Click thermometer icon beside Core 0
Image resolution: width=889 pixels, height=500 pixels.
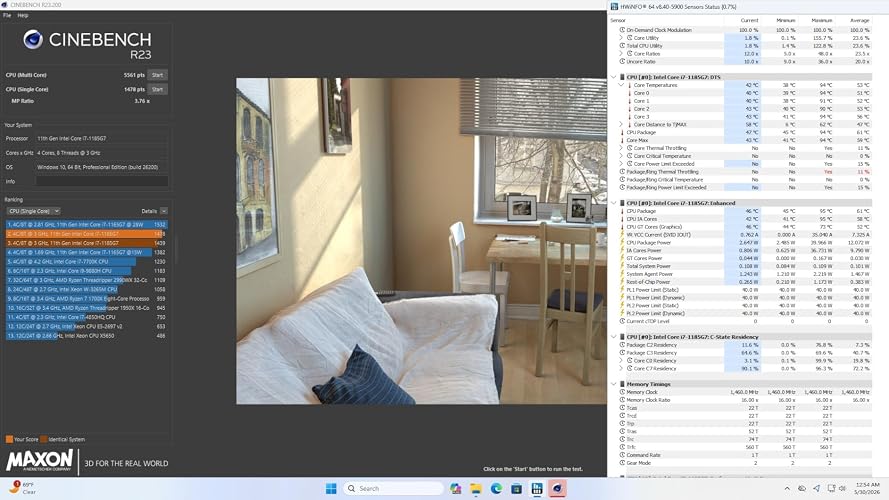tap(629, 93)
